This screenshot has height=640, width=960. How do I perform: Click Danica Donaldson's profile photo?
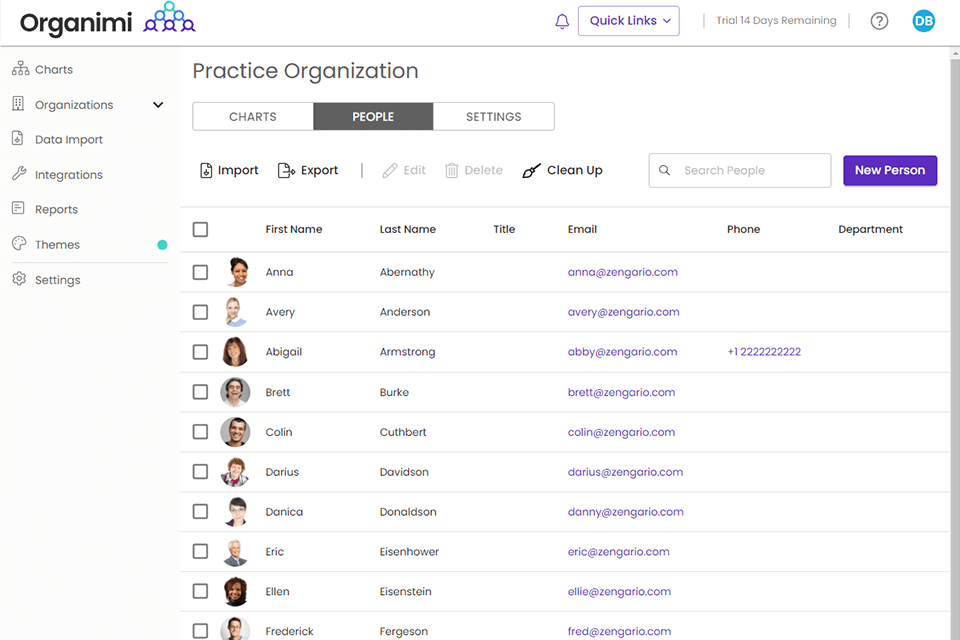(236, 511)
